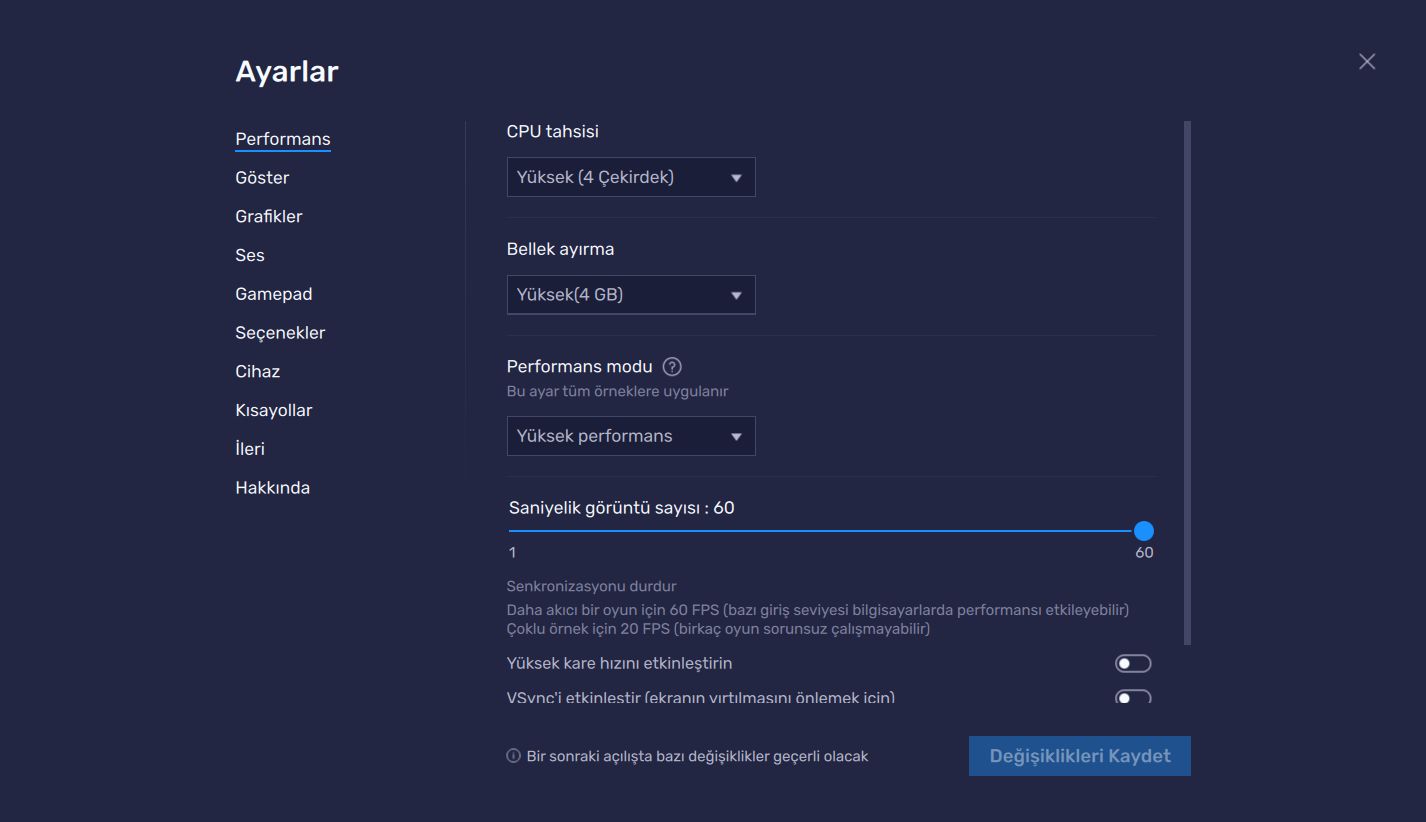
Task: Open the Gamepad settings tab
Action: point(274,294)
